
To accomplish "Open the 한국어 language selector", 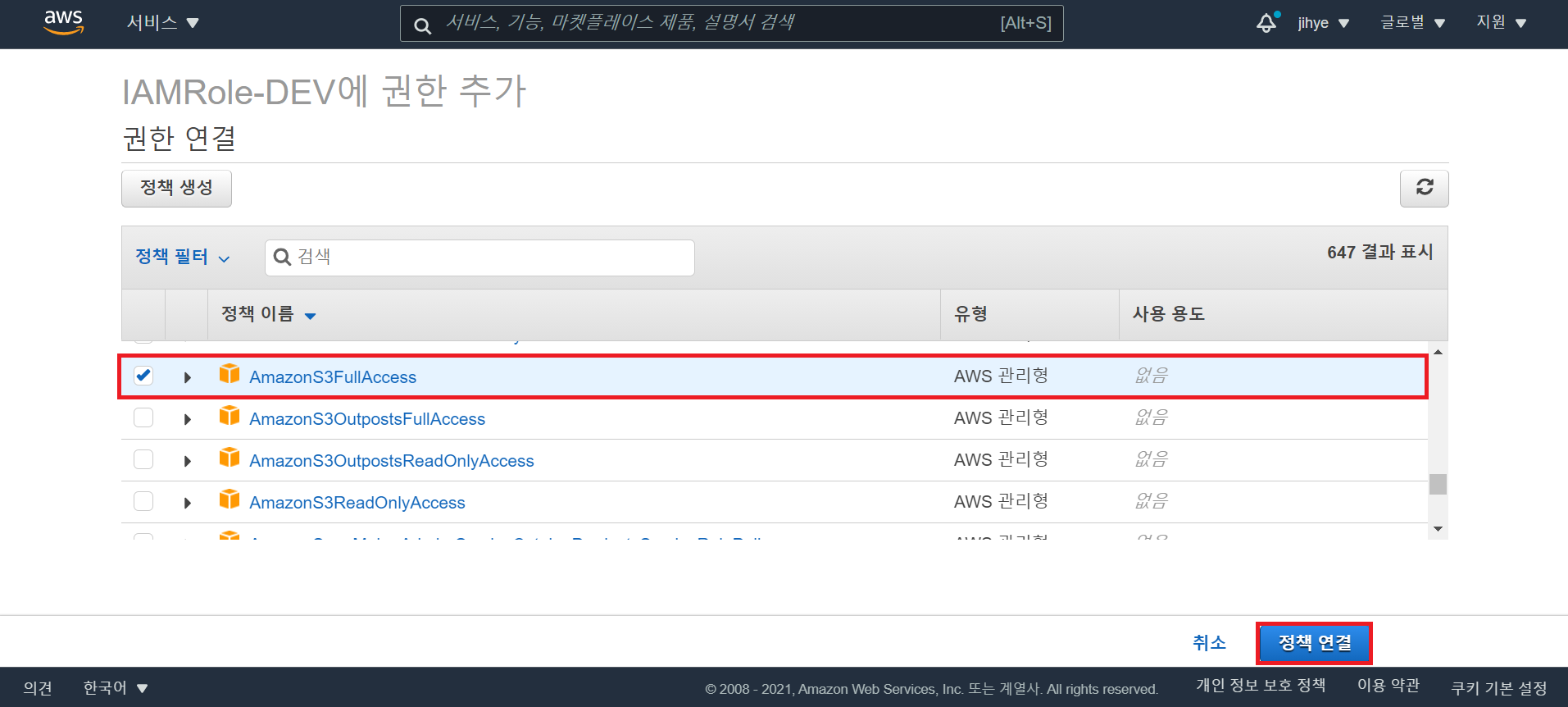I will [116, 688].
